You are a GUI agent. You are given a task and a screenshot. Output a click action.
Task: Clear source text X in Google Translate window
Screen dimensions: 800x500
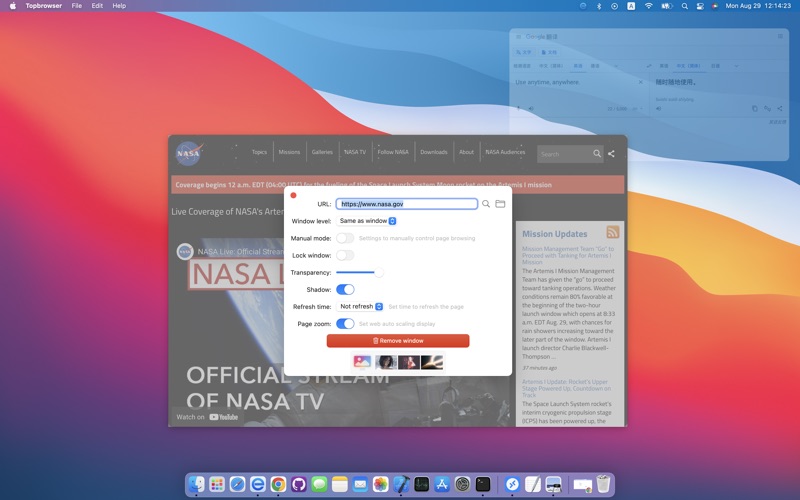[x=641, y=82]
